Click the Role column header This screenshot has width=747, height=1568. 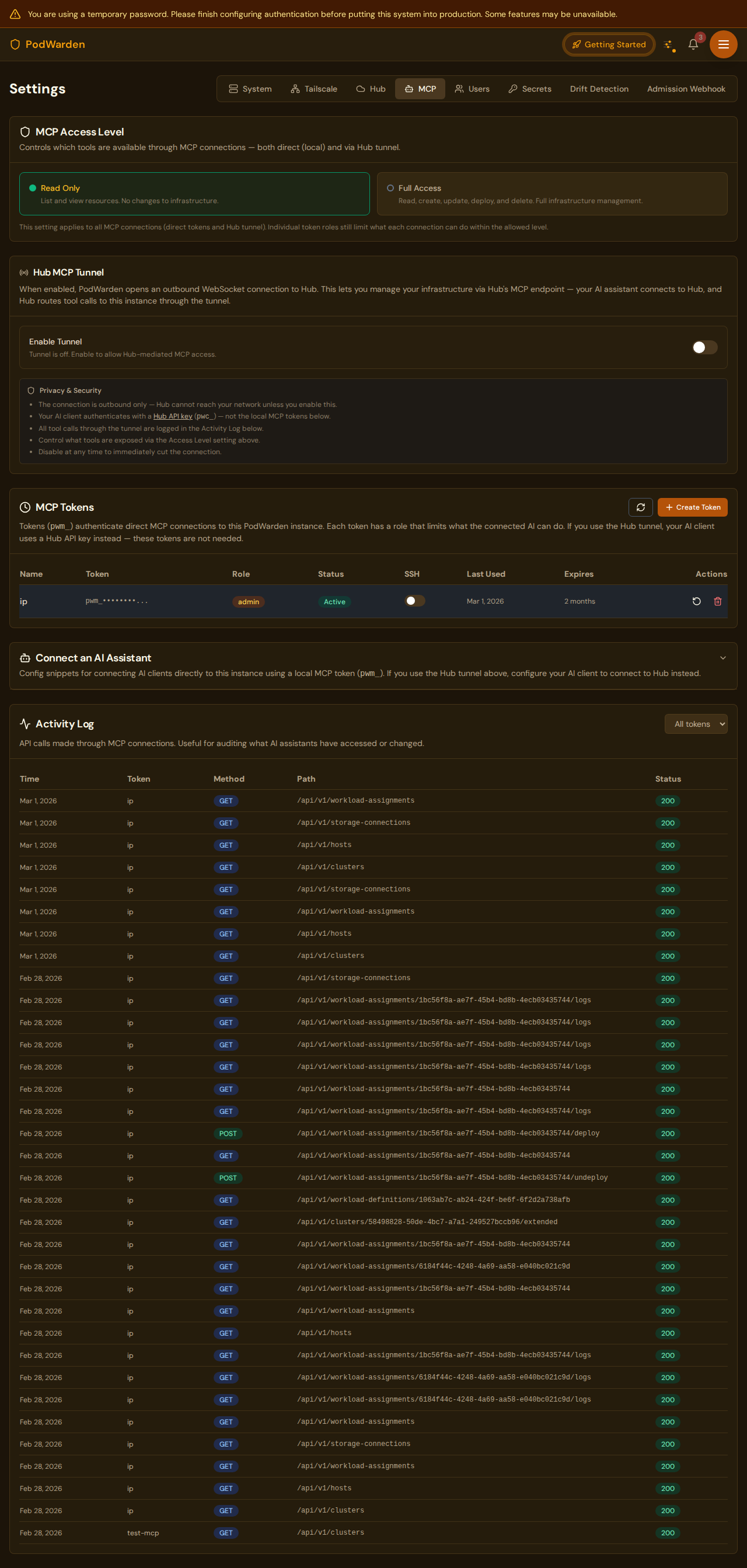(x=241, y=574)
